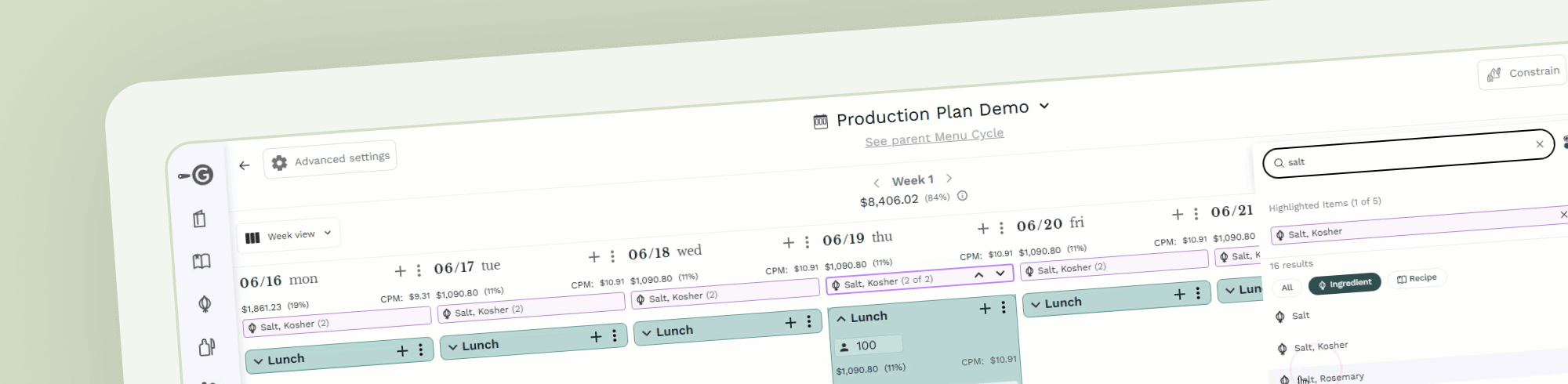
Task: Open the recipe book icon in sidebar
Action: pyautogui.click(x=201, y=261)
